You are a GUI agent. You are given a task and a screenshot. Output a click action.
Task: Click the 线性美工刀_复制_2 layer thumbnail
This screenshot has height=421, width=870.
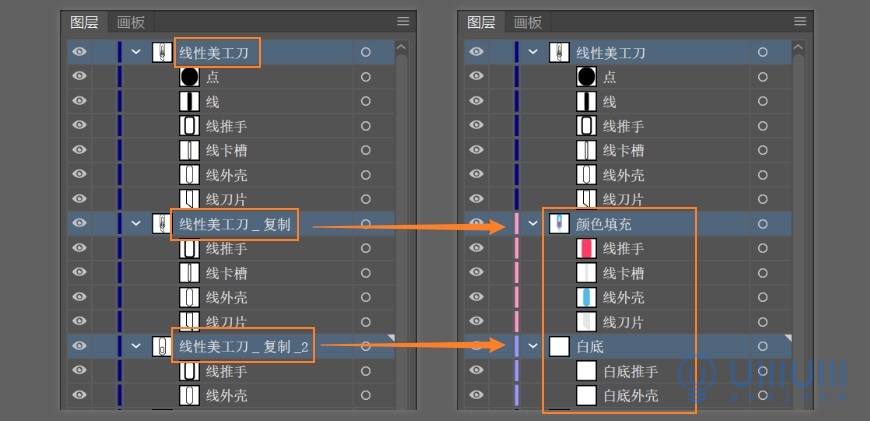tap(161, 346)
